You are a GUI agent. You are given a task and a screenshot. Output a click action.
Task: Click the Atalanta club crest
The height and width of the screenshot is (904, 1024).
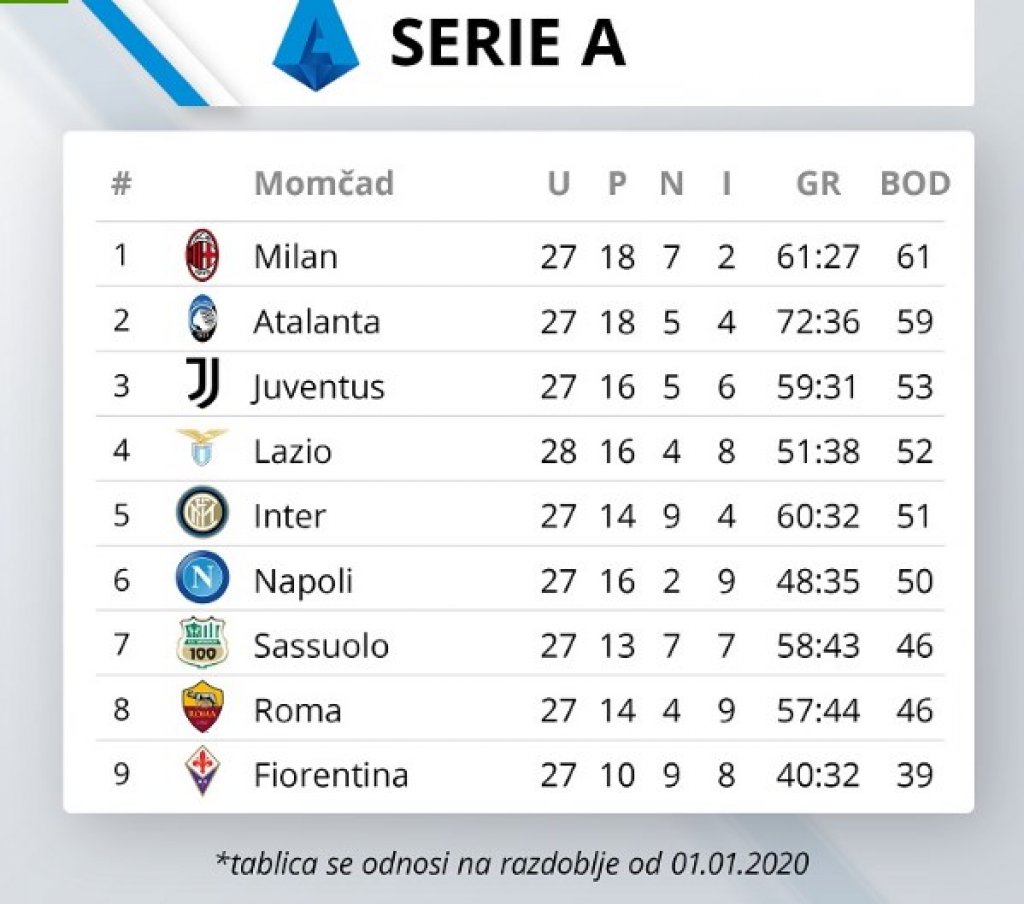(x=202, y=319)
